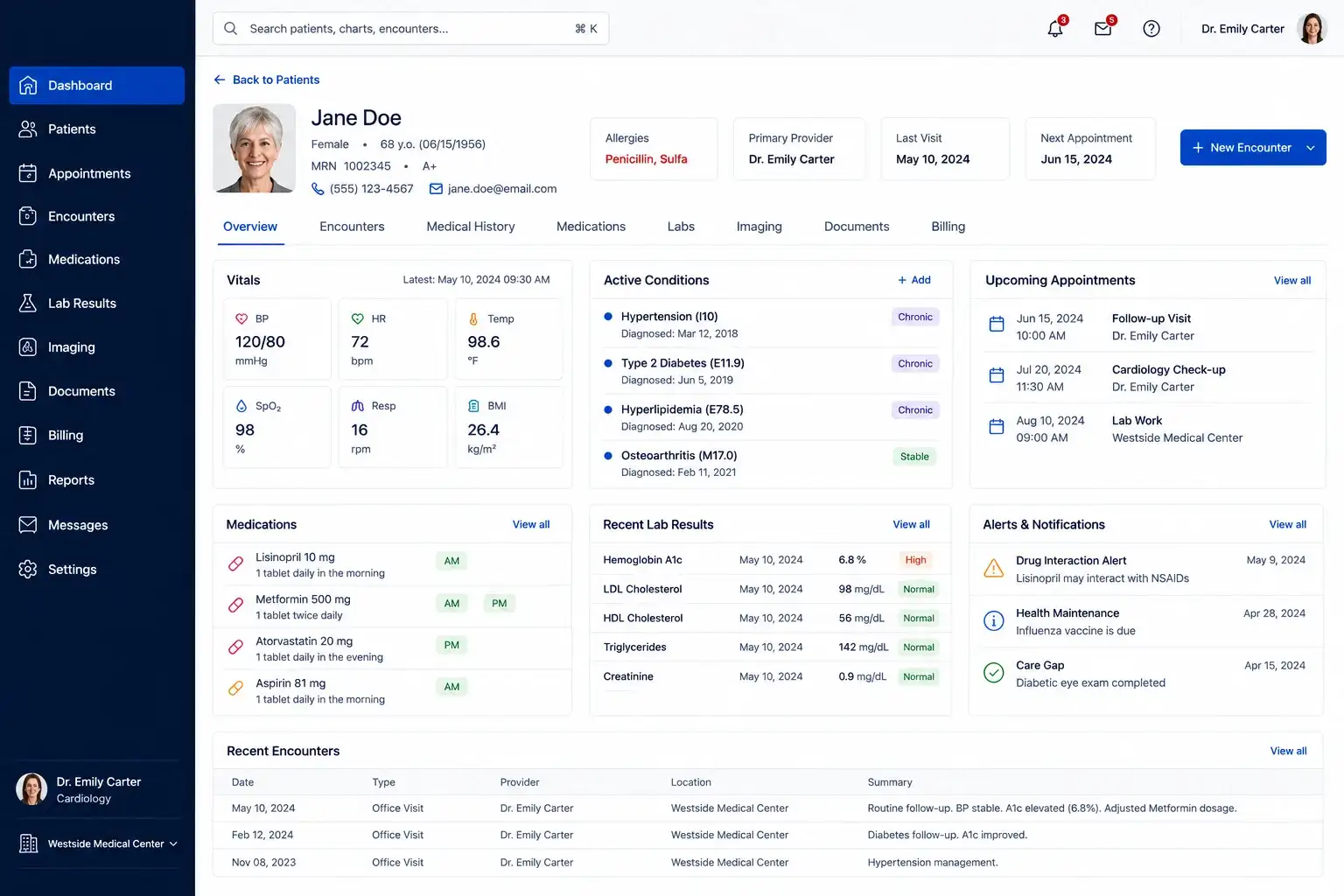Click the Chronic badge for Type 2 Diabetes
Image resolution: width=1344 pixels, height=896 pixels.
coord(915,364)
